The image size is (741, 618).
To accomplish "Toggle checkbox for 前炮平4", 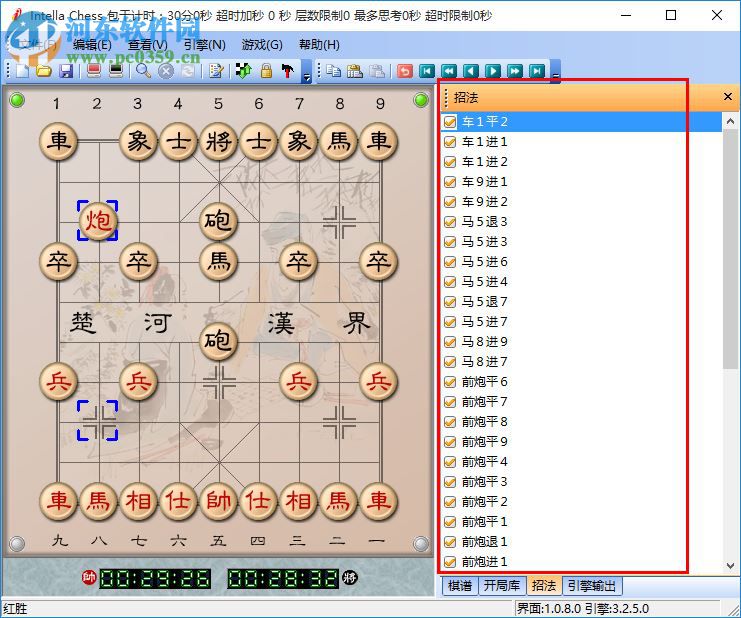I will tap(450, 462).
